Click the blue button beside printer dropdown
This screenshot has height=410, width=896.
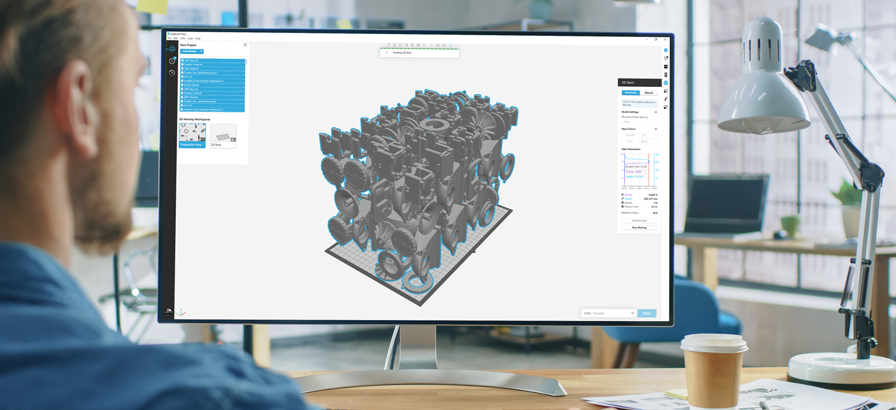pos(647,313)
